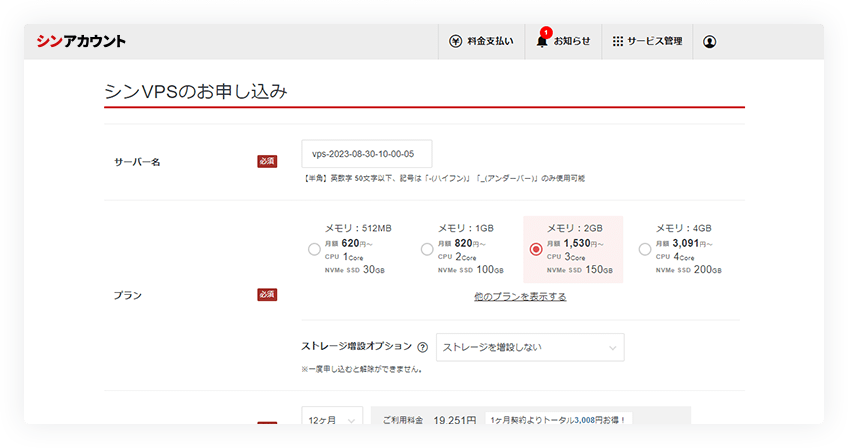Click the ご利用料金 19,251円 text
Image resolution: width=848 pixels, height=448 pixels.
429,420
